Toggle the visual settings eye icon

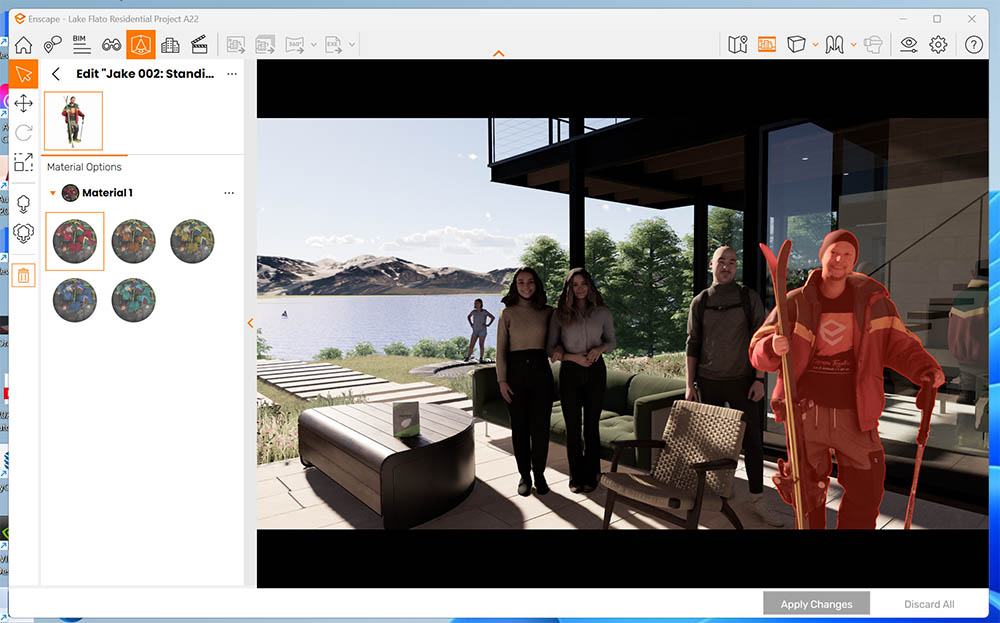(908, 45)
